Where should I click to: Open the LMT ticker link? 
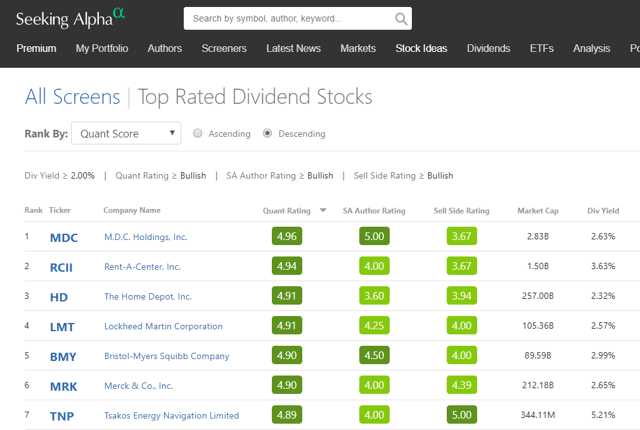point(62,327)
